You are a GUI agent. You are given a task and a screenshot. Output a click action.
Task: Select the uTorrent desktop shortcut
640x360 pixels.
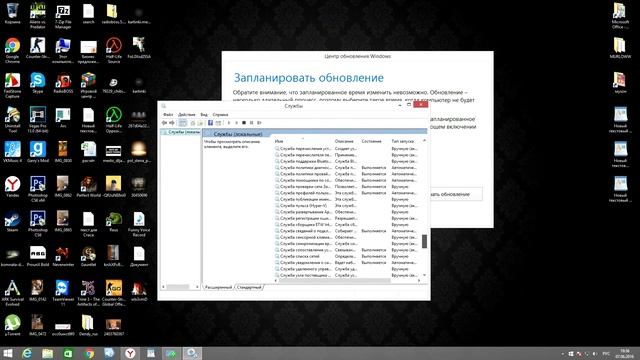(13, 325)
